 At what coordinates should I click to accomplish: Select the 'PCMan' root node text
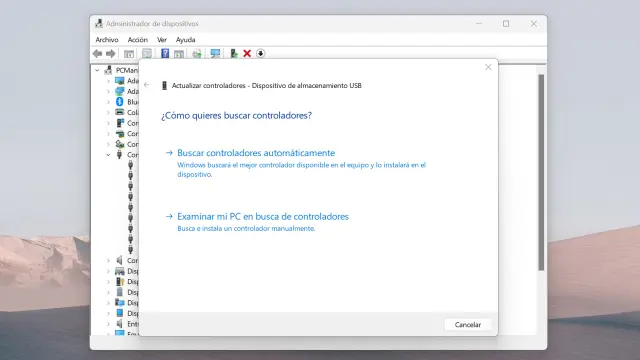point(127,70)
